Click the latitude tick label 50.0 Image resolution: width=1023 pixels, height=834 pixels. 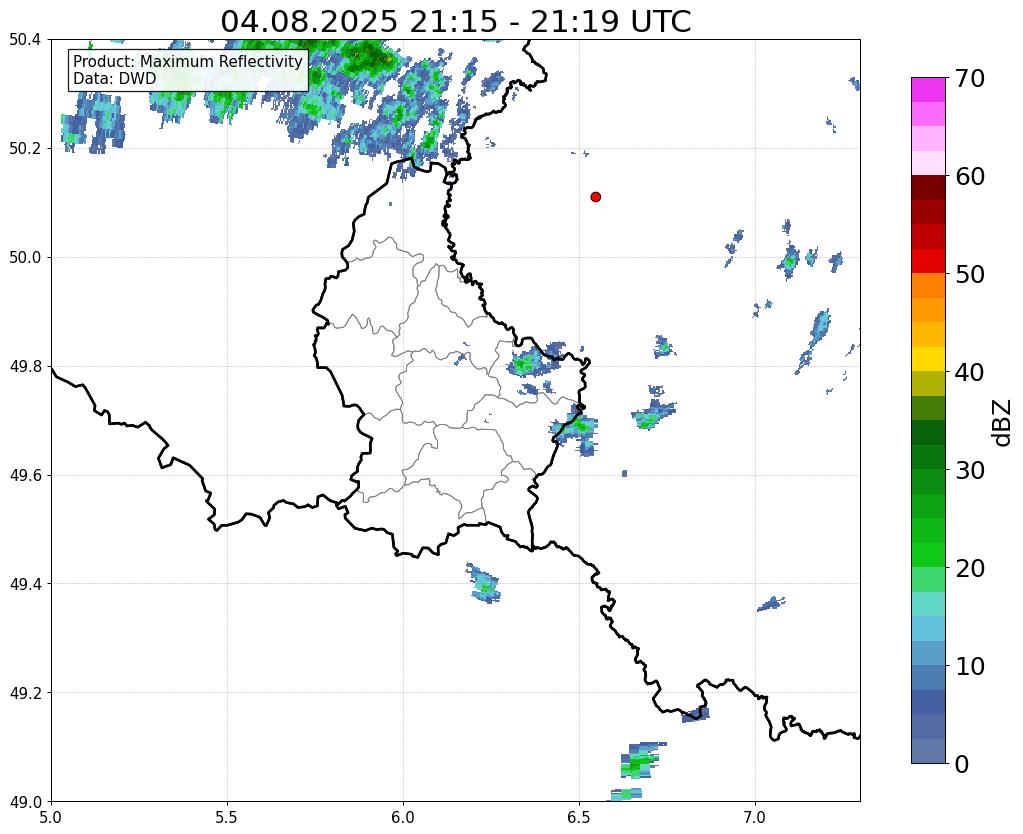click(25, 258)
